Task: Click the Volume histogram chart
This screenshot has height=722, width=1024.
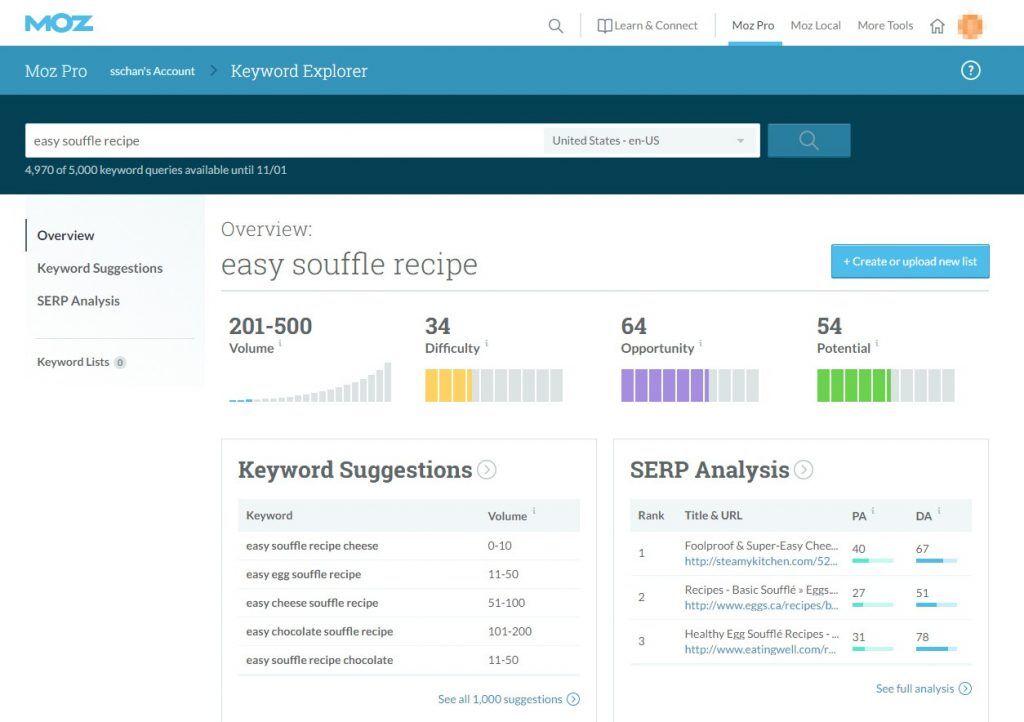Action: (x=310, y=382)
